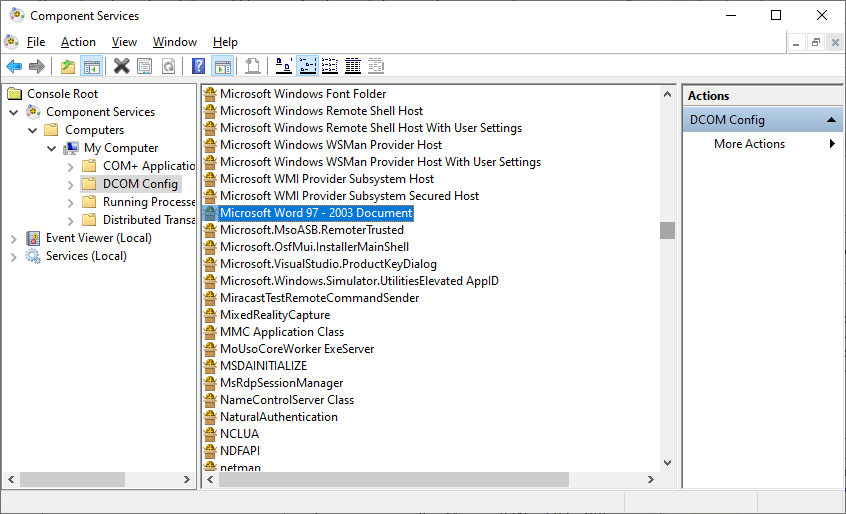
Task: Open the Action menu
Action: pyautogui.click(x=78, y=42)
